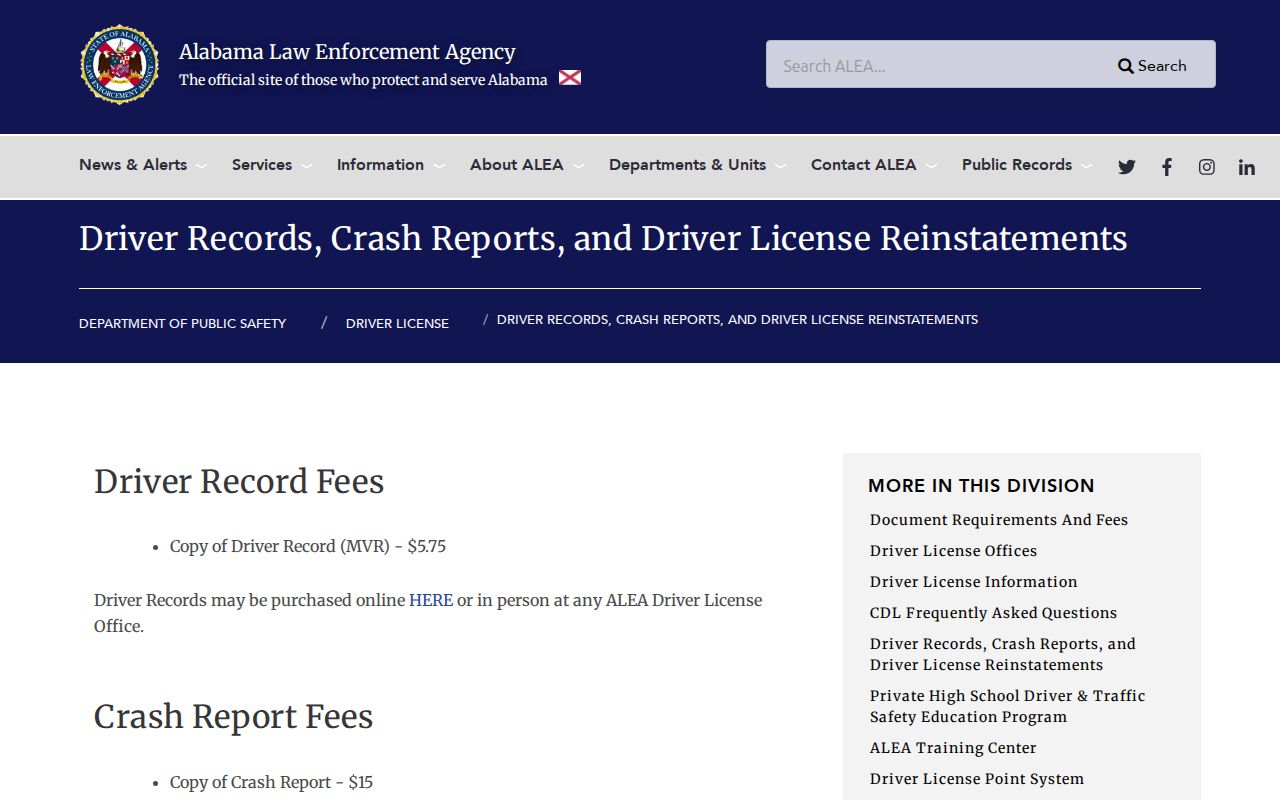Click the Alabama state flag icon

(570, 78)
